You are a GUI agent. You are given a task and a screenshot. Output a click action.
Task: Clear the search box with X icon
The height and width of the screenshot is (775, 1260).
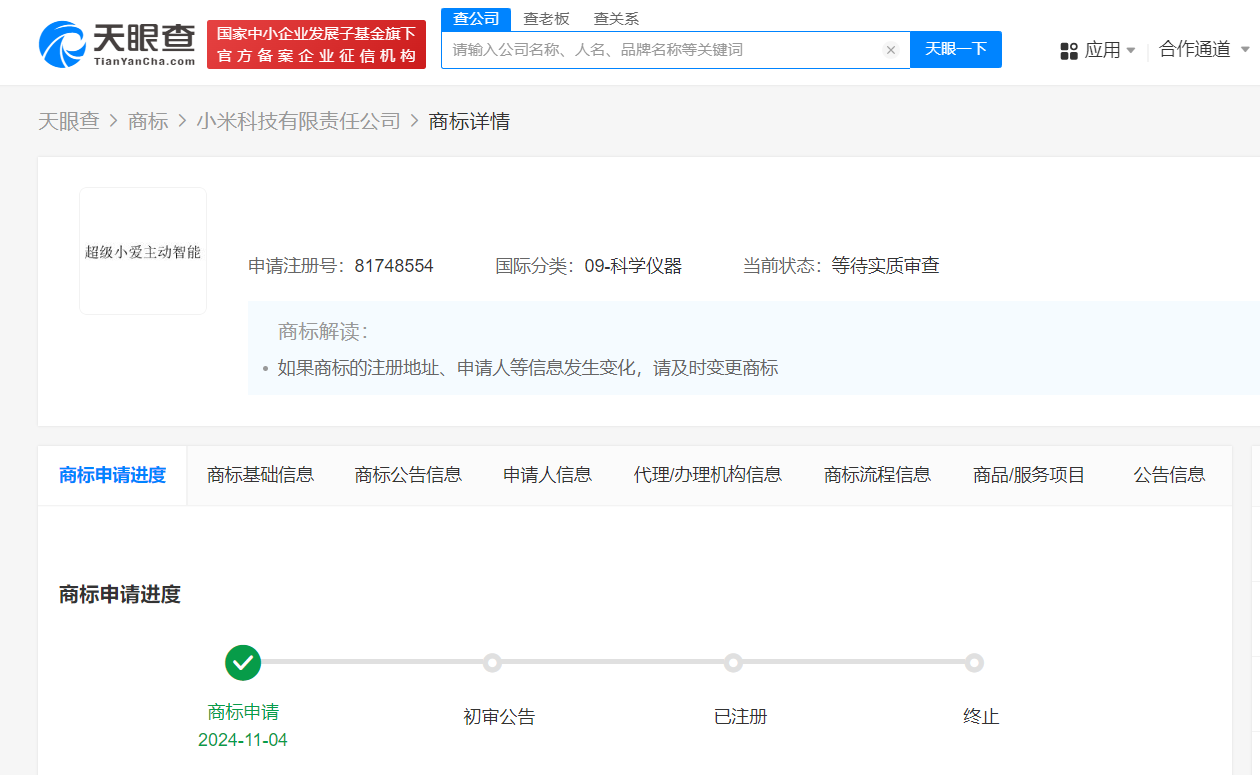pyautogui.click(x=890, y=50)
